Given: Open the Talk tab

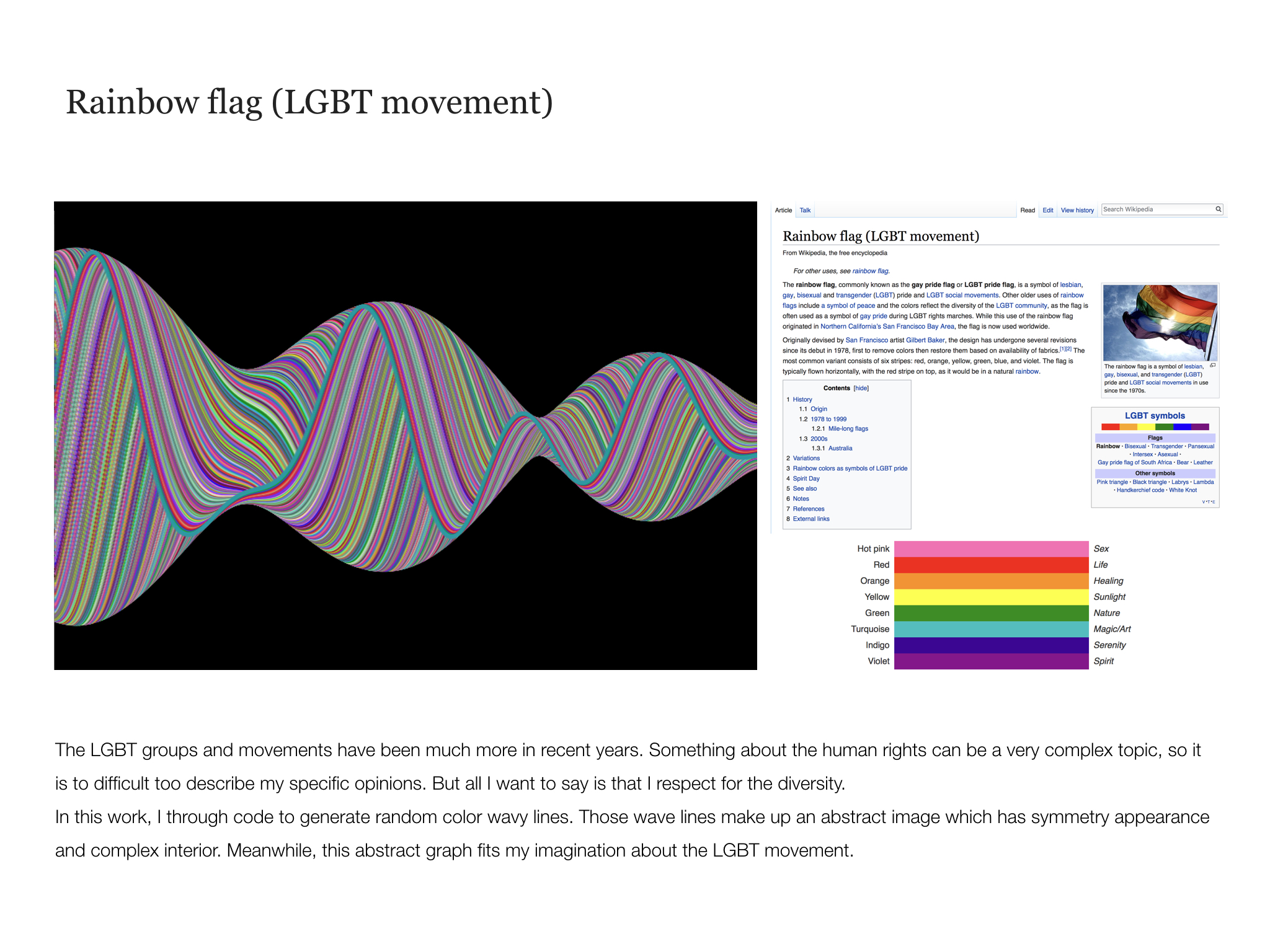Looking at the screenshot, I should coord(805,210).
